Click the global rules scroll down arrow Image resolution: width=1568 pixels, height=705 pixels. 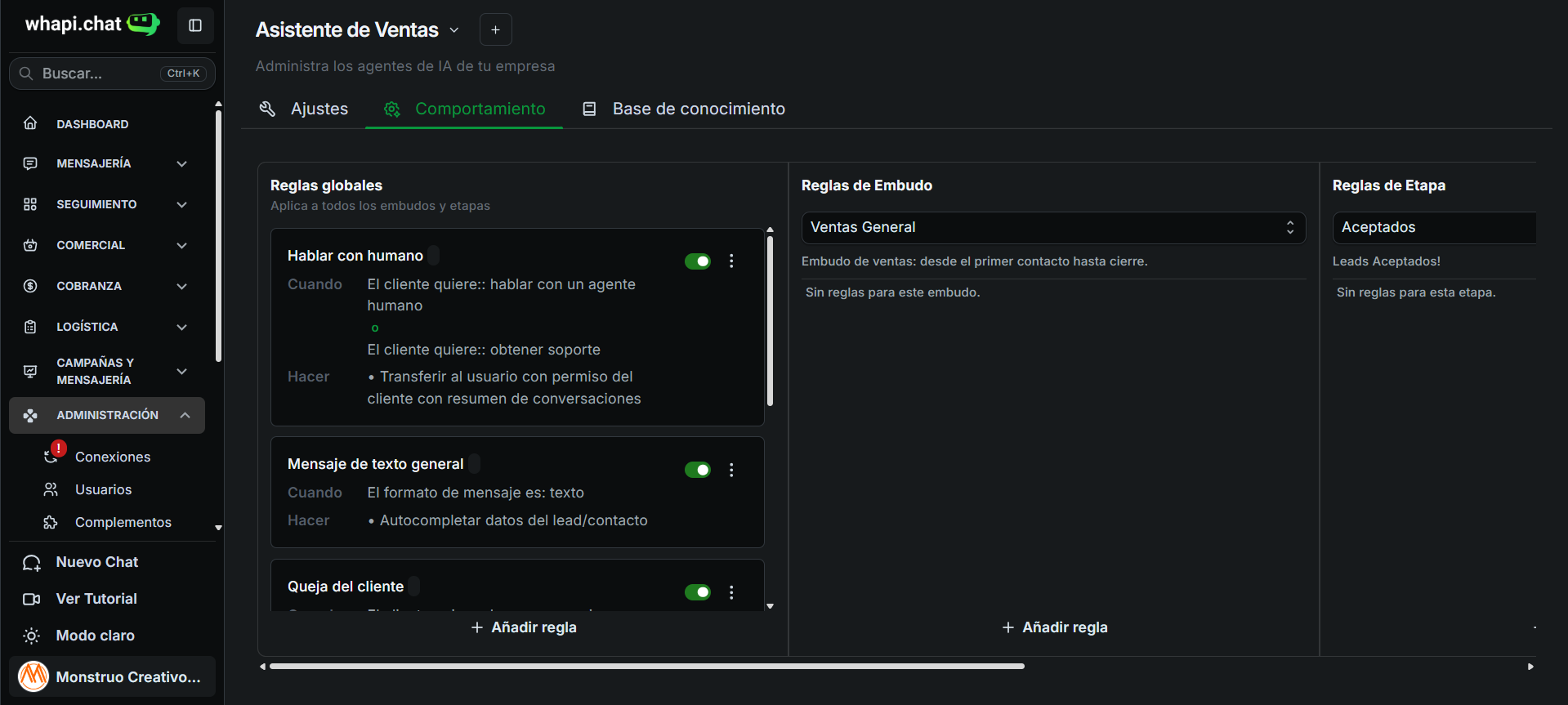(x=770, y=606)
